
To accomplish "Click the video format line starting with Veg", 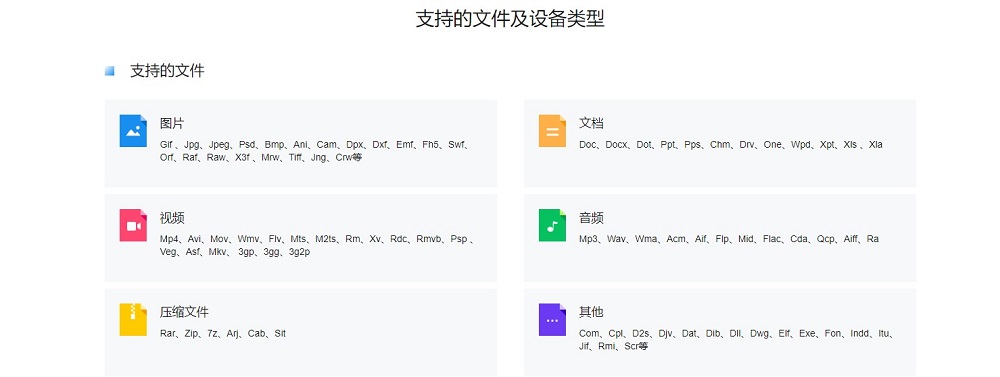I will tap(235, 252).
